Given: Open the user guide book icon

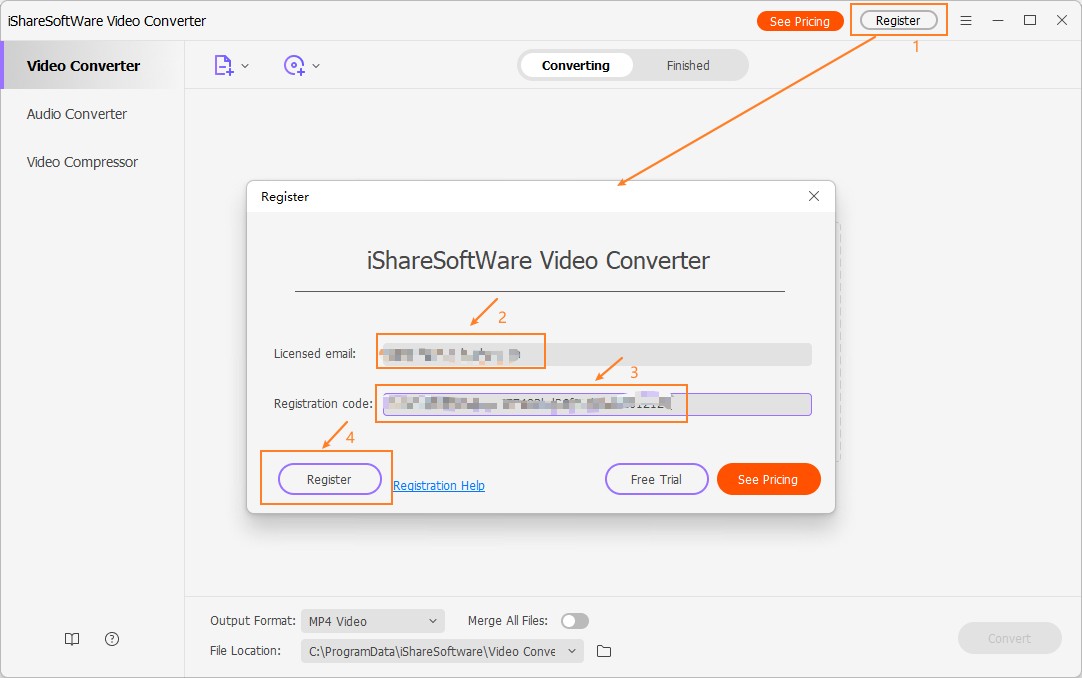Looking at the screenshot, I should [x=72, y=639].
